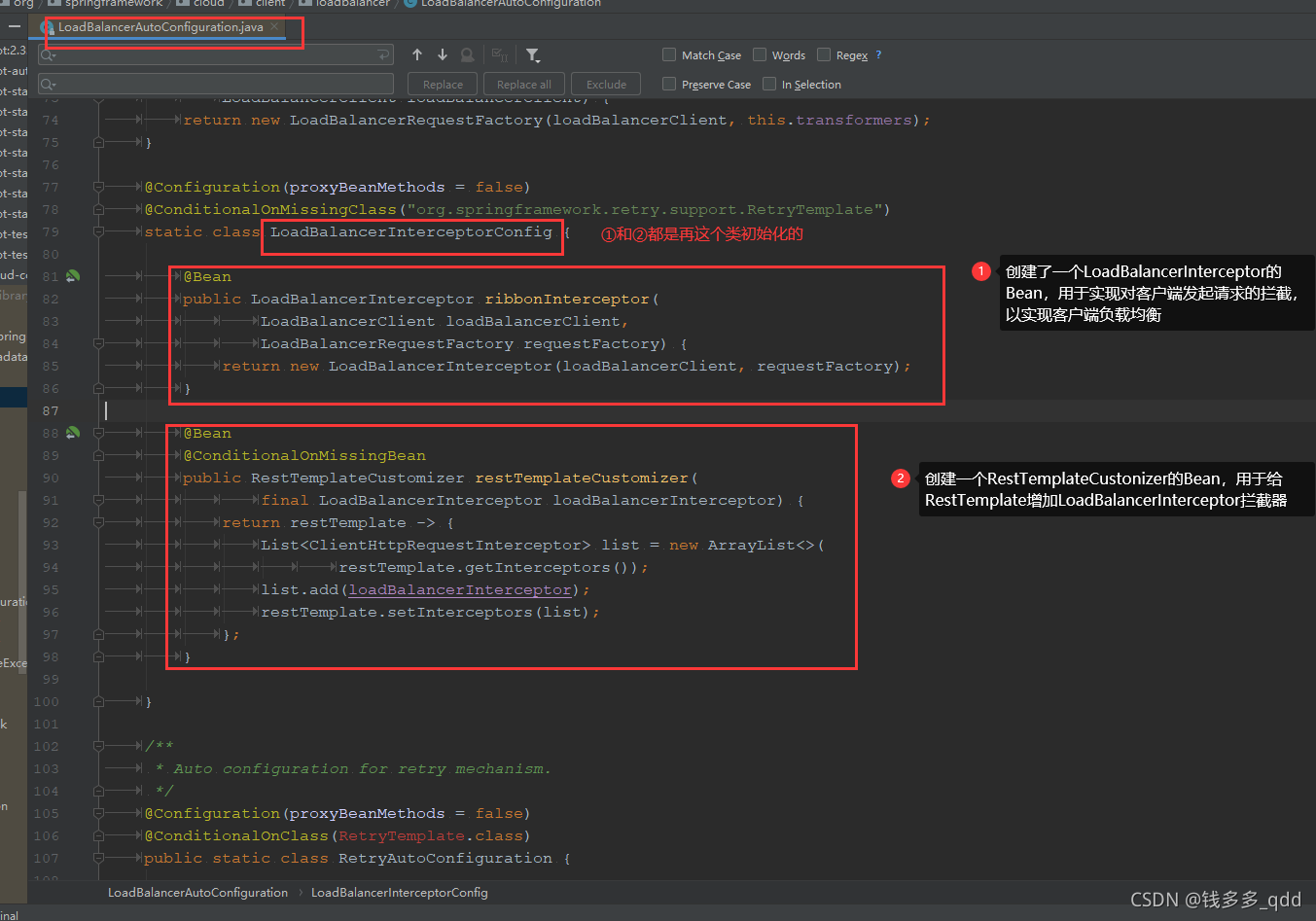Click springframework in top navigation bar

coord(113,4)
